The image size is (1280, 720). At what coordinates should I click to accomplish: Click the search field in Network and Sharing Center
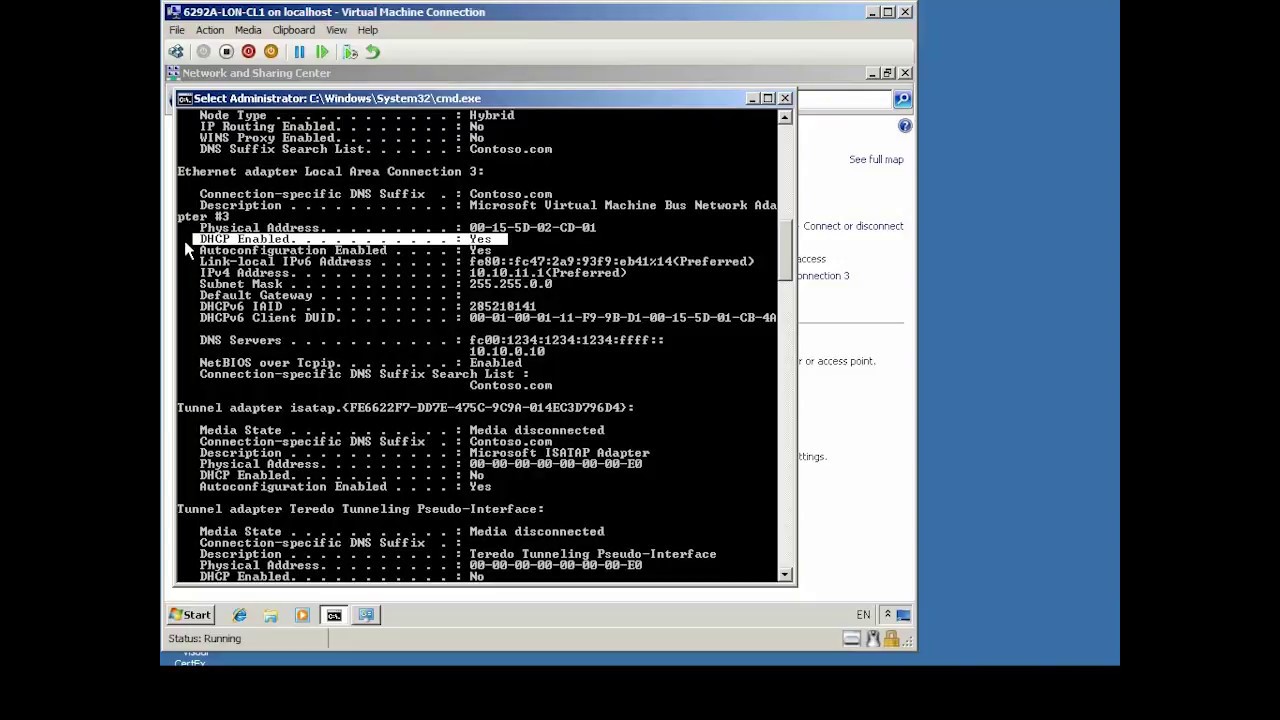tap(844, 99)
